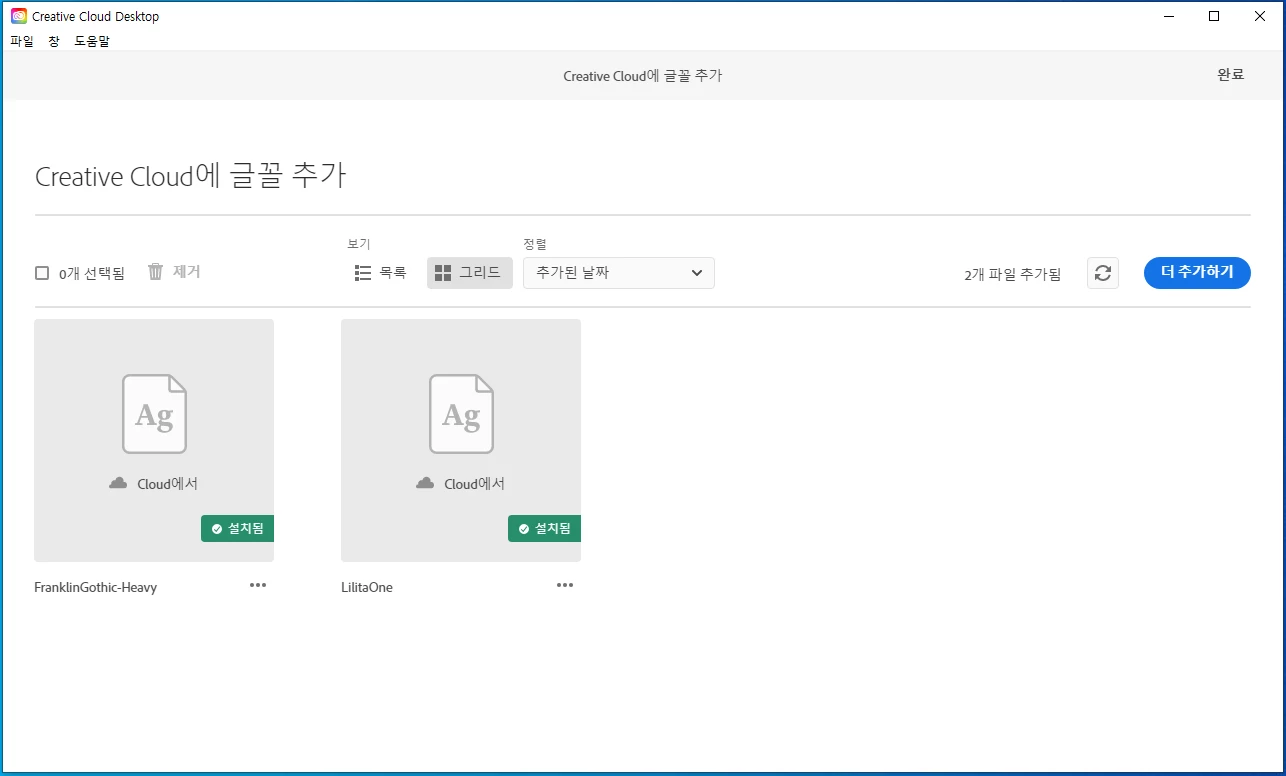Click the 더 추가하기 button

[1197, 272]
